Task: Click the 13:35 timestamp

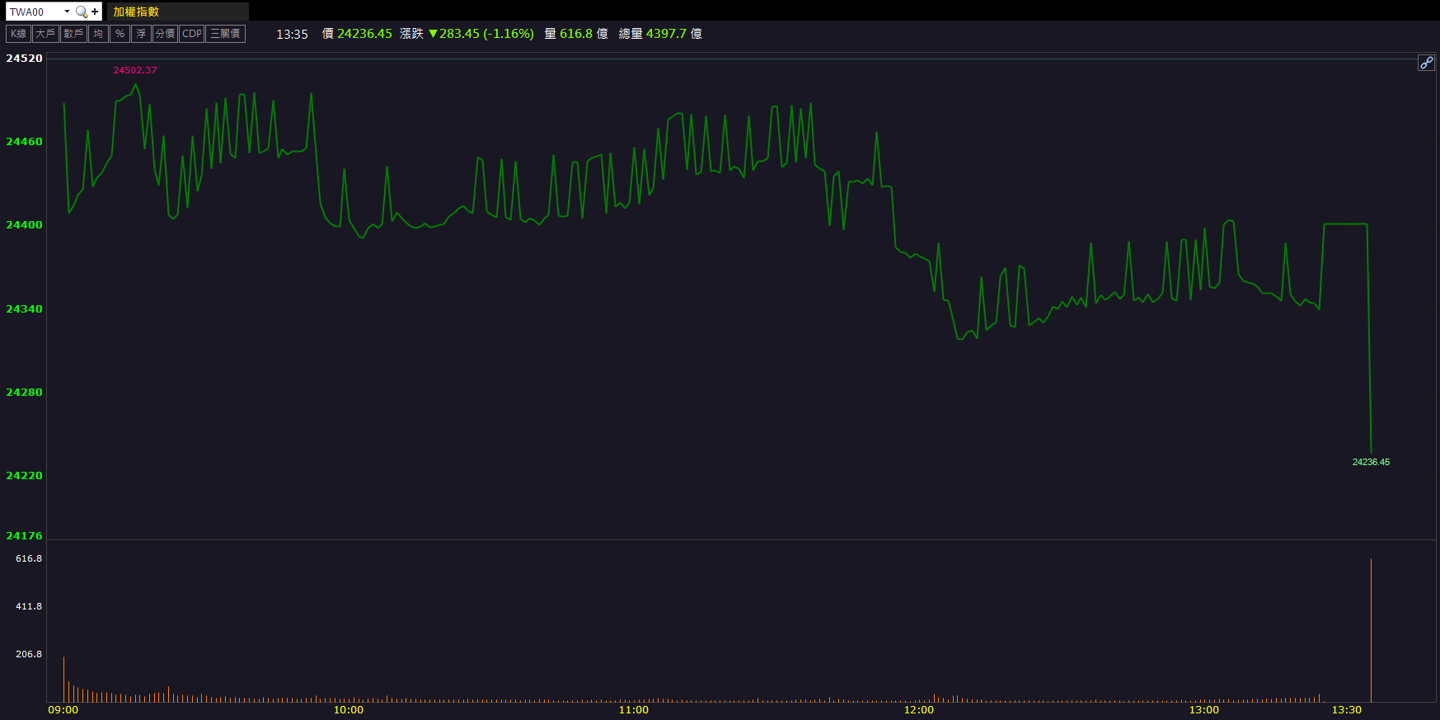Action: pos(292,33)
